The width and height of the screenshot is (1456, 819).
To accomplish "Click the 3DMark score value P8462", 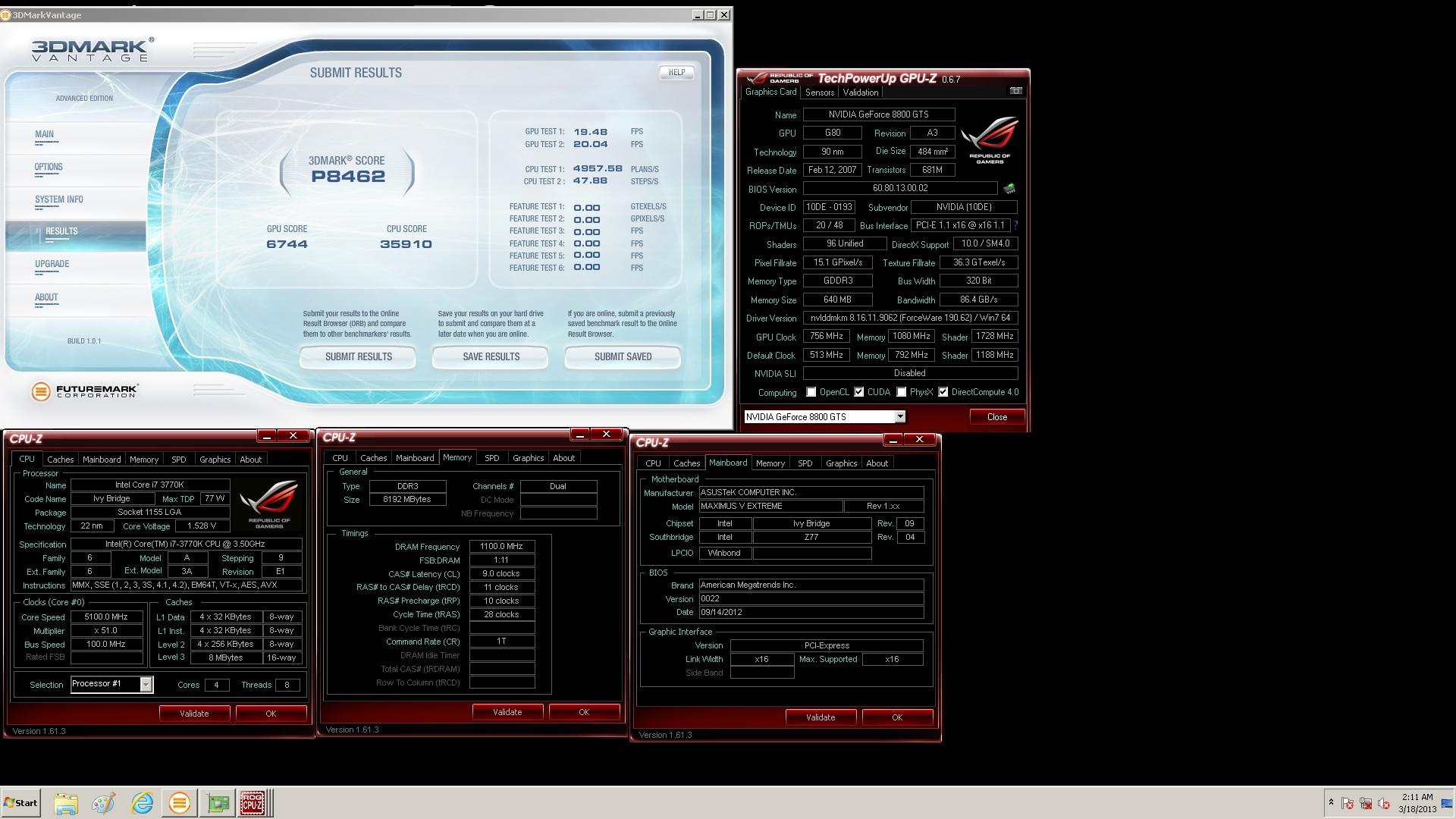I will tap(348, 177).
